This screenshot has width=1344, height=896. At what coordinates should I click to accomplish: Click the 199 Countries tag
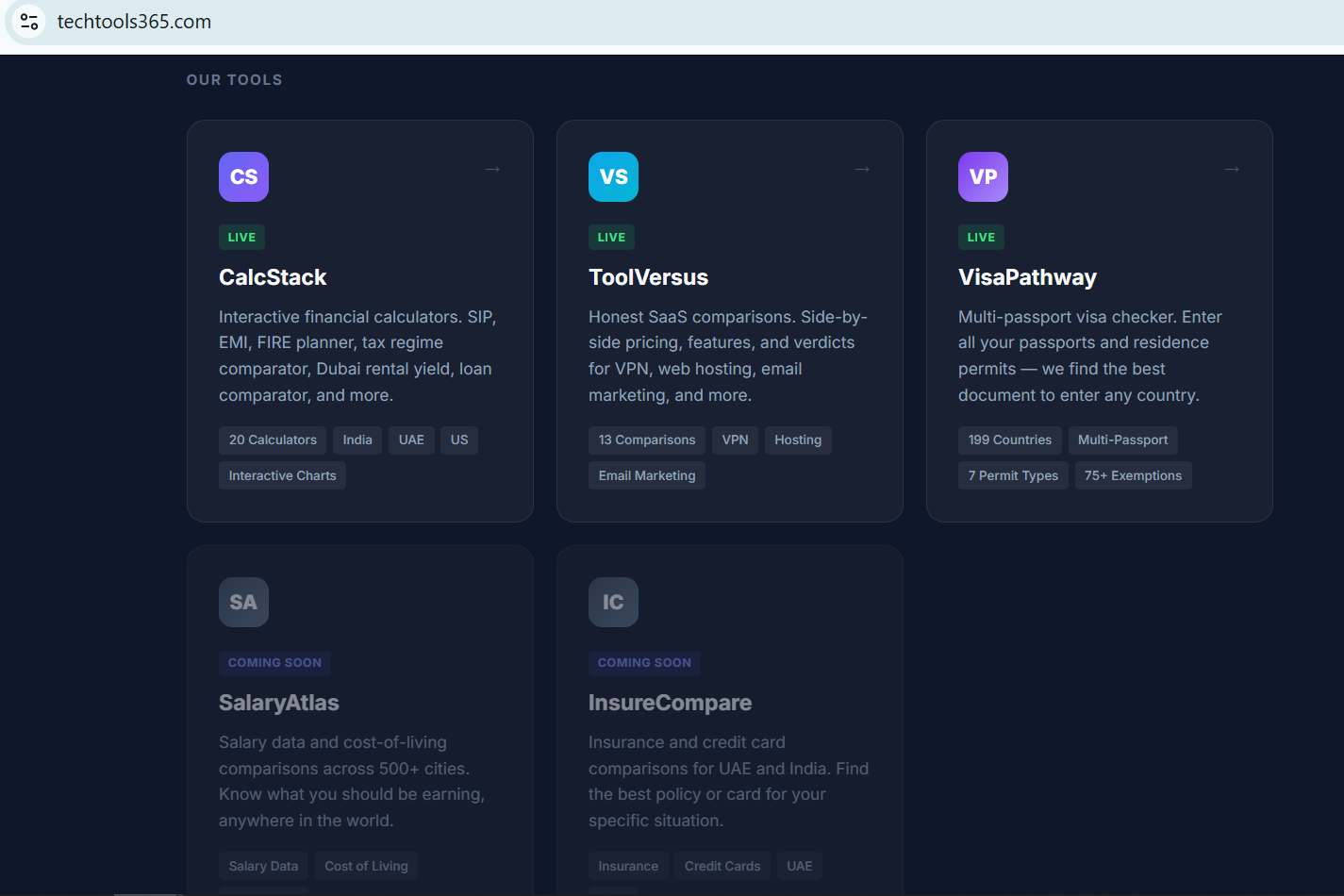[x=1009, y=440]
